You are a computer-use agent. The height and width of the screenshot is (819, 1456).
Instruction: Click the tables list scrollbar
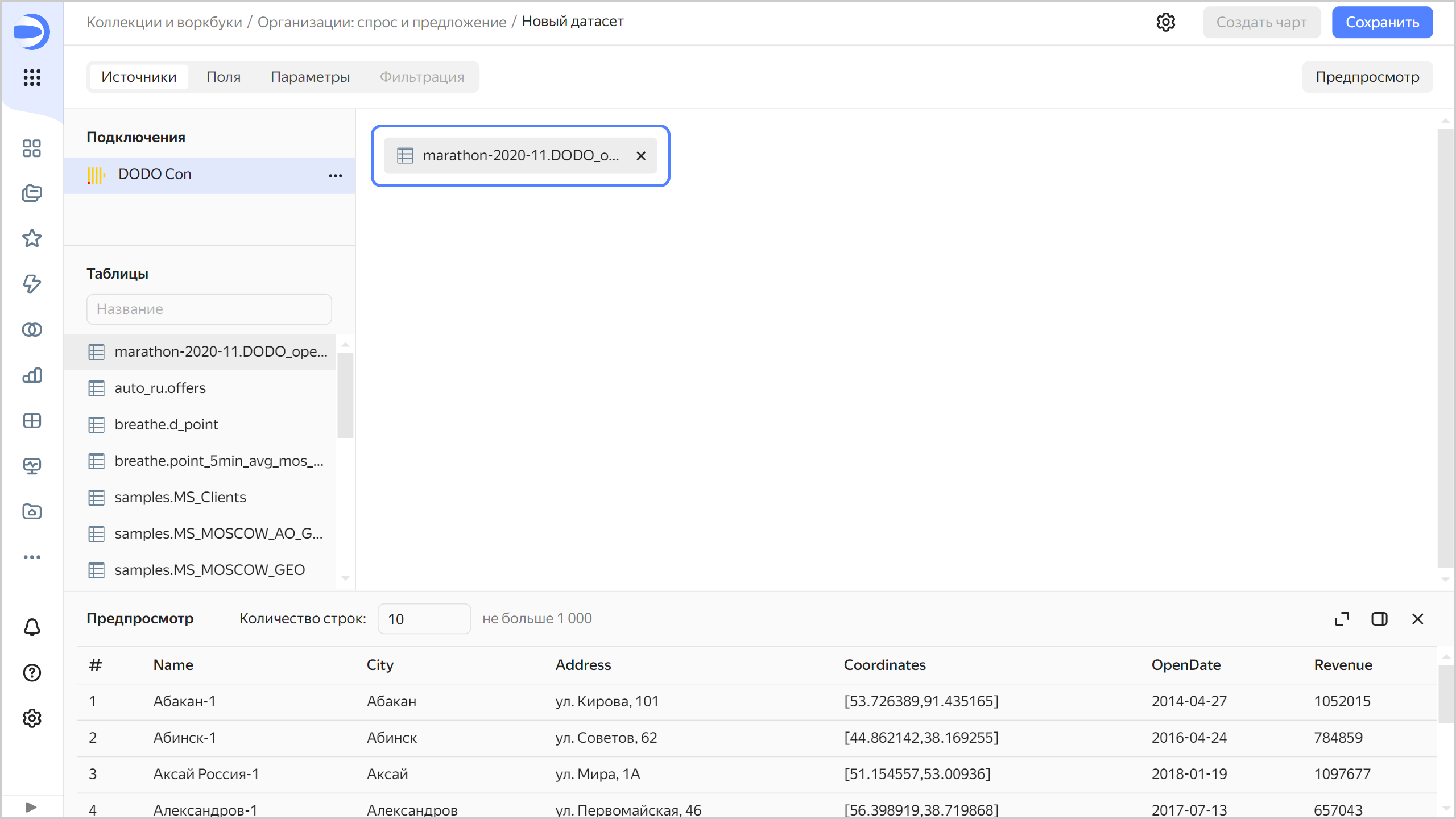[x=345, y=395]
